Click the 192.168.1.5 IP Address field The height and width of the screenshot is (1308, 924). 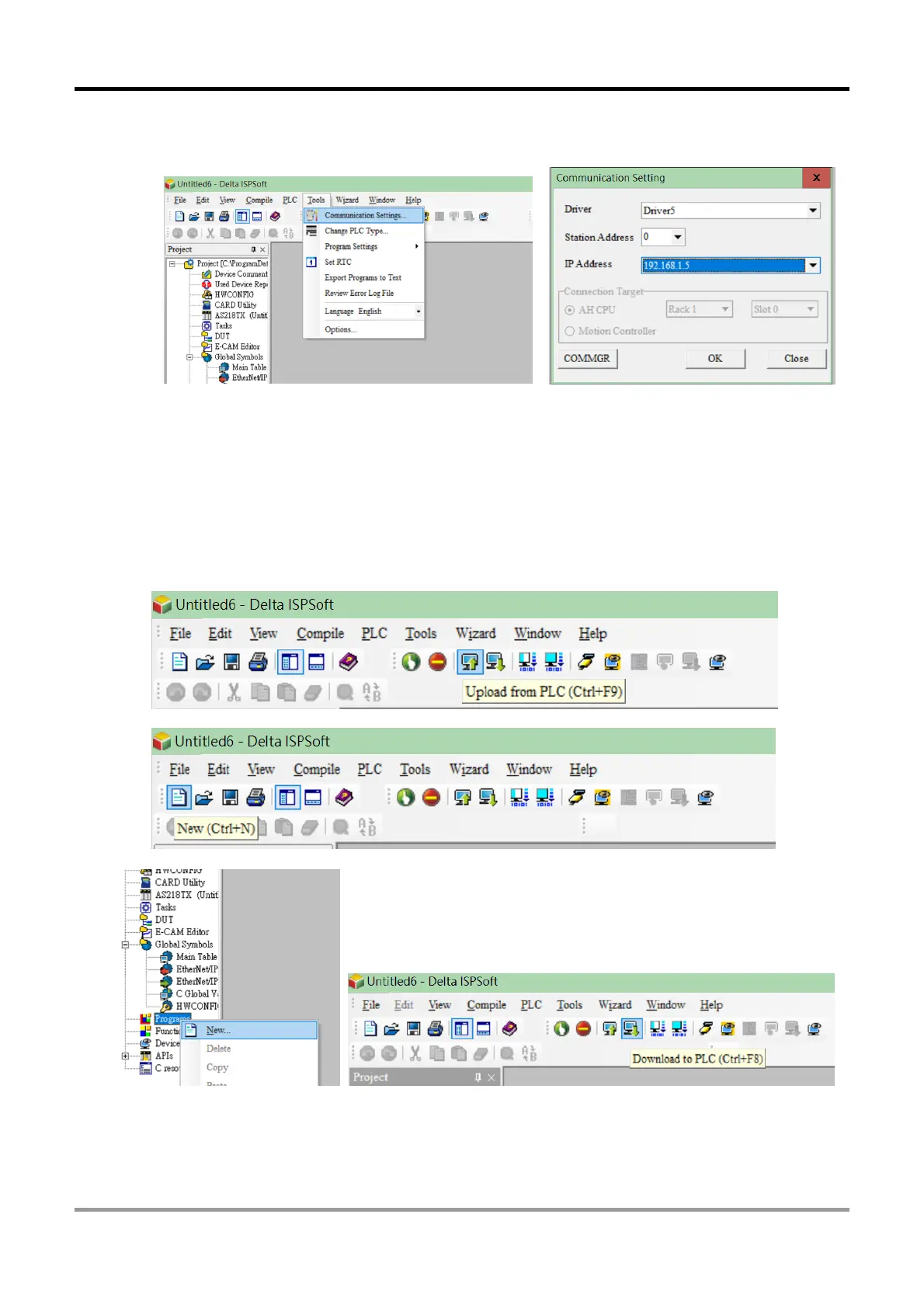point(723,266)
